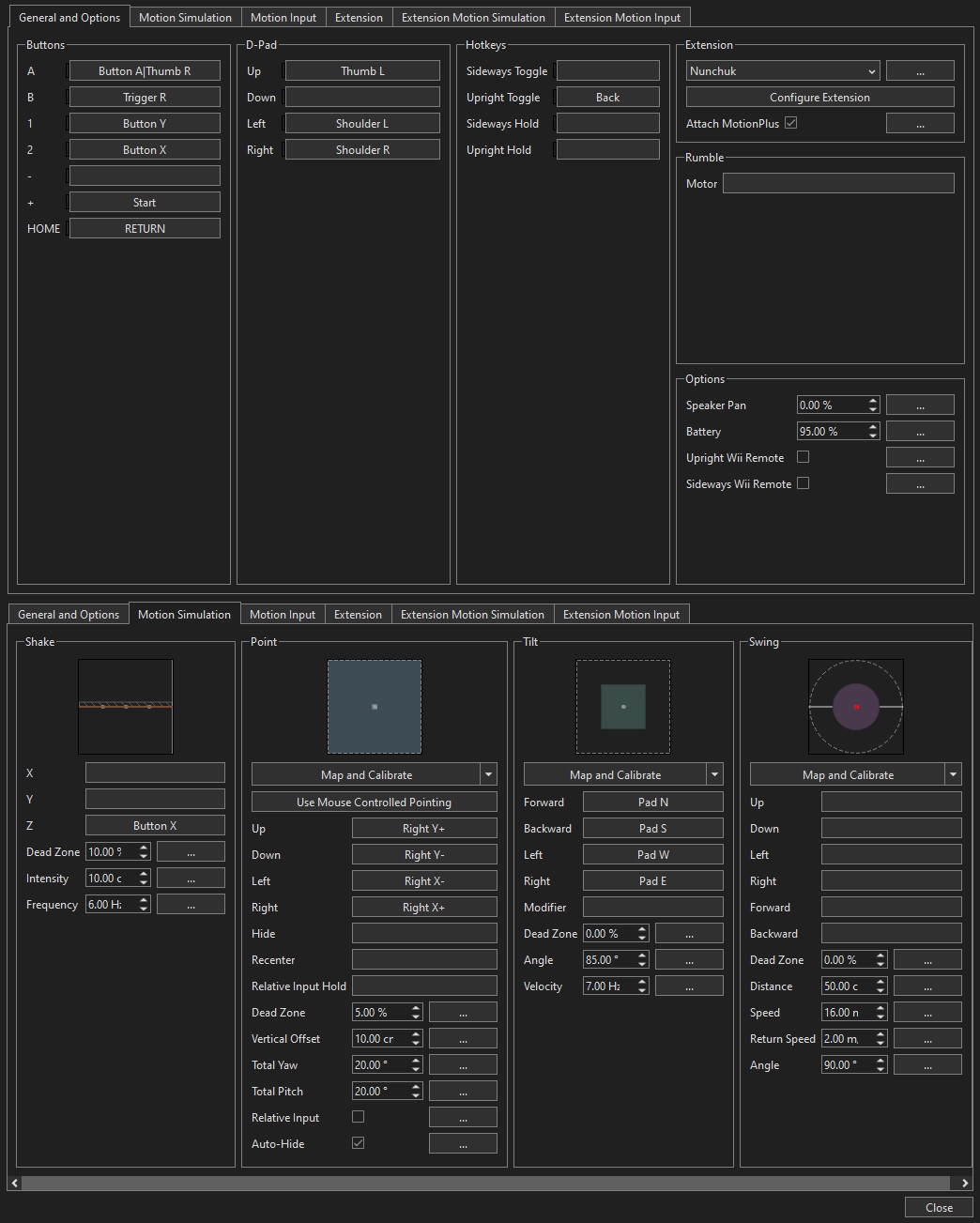Click the Tilt indicator preview box
This screenshot has height=1223, width=980.
[622, 706]
